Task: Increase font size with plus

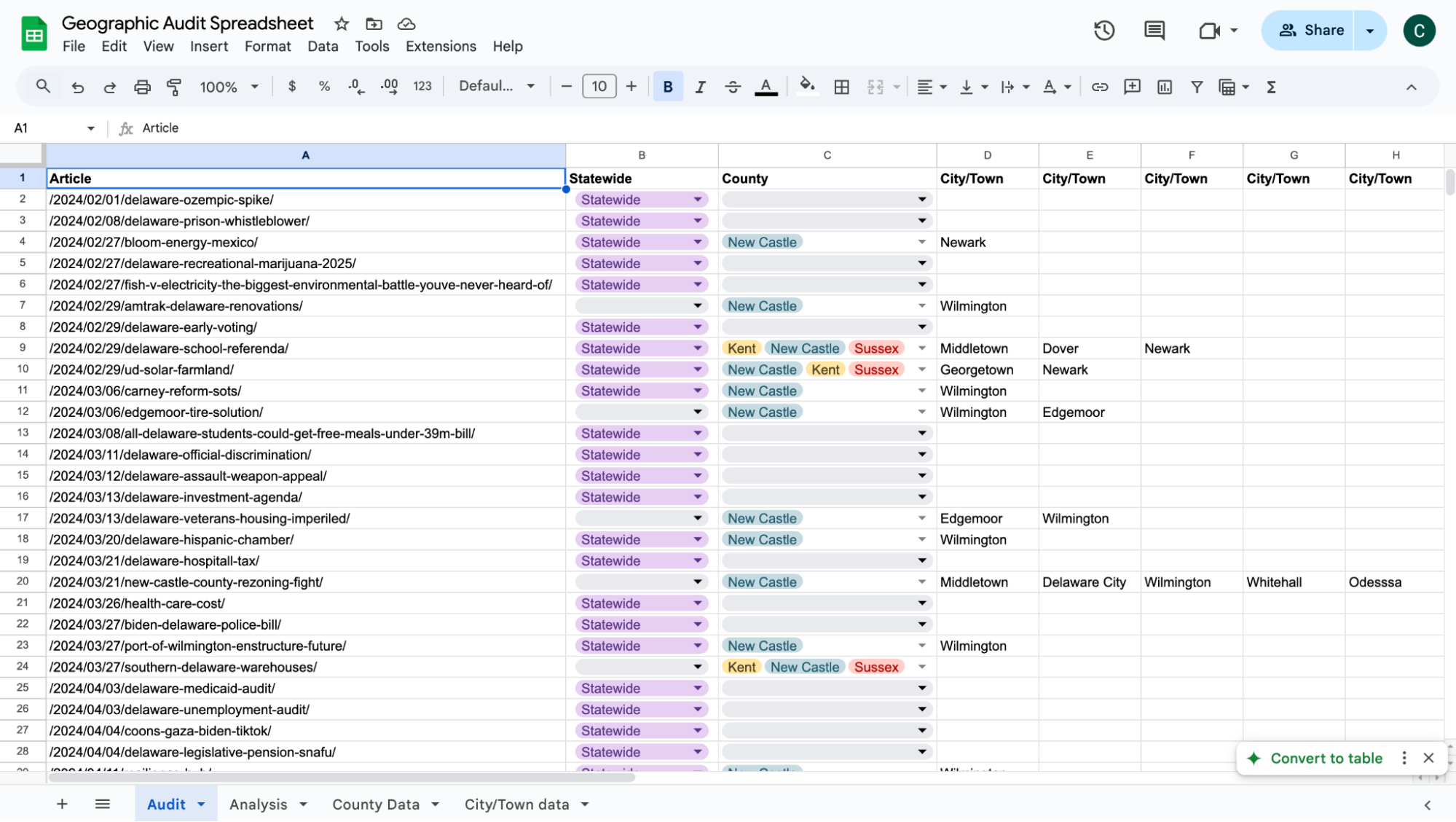Action: (x=631, y=87)
